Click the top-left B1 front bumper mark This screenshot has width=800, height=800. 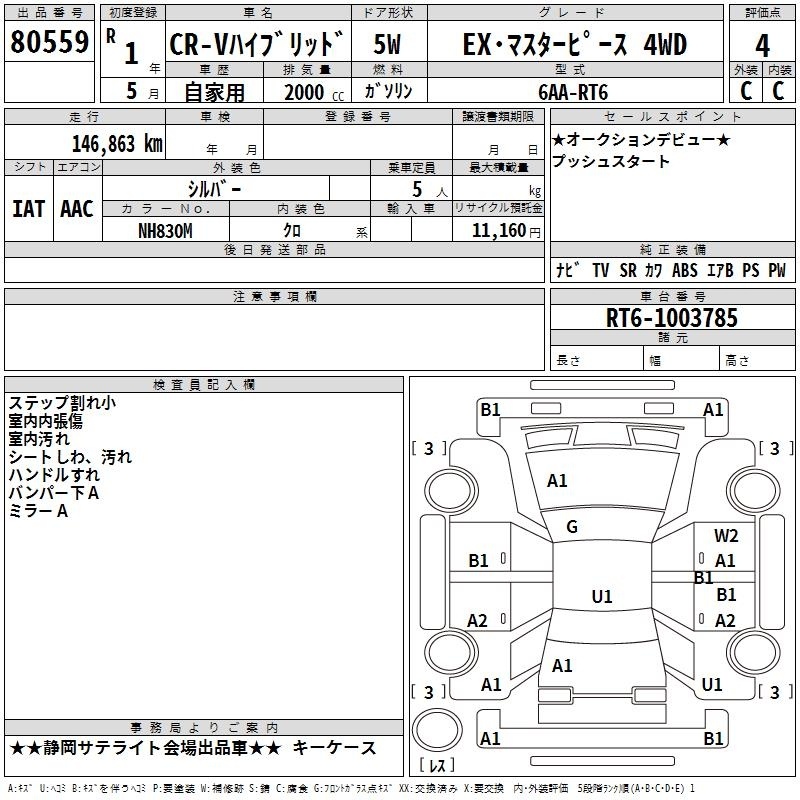pyautogui.click(x=490, y=409)
